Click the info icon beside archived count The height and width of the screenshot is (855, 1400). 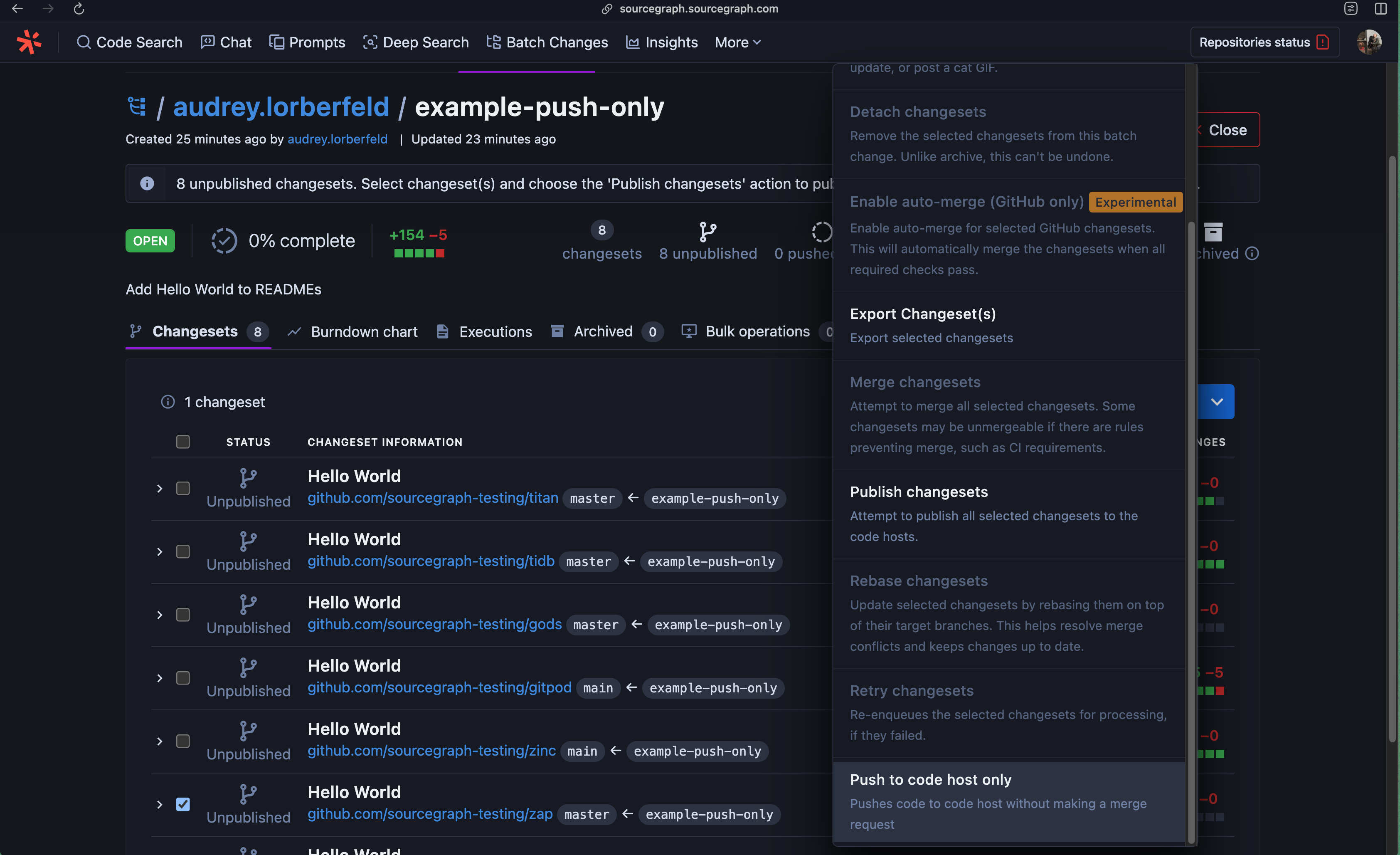tap(1252, 254)
